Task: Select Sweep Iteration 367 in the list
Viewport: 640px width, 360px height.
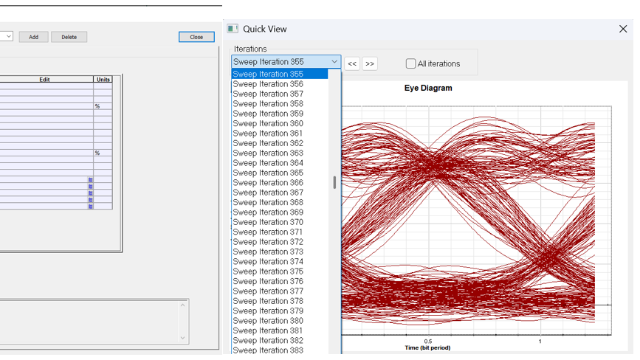Action: (x=280, y=192)
